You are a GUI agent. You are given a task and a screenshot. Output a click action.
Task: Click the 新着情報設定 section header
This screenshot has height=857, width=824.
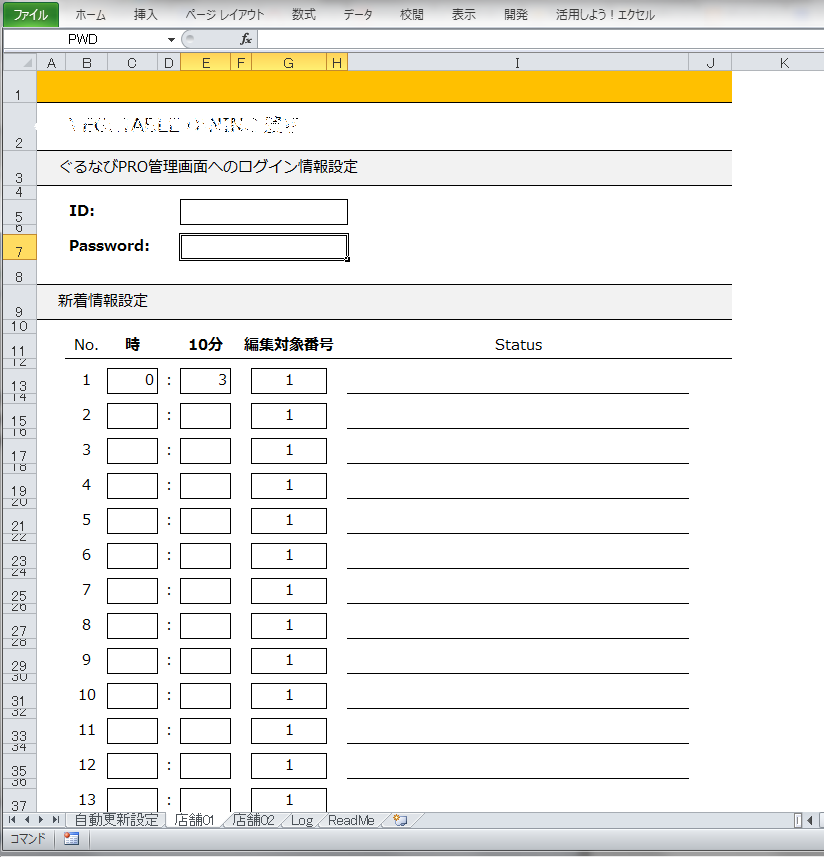103,301
